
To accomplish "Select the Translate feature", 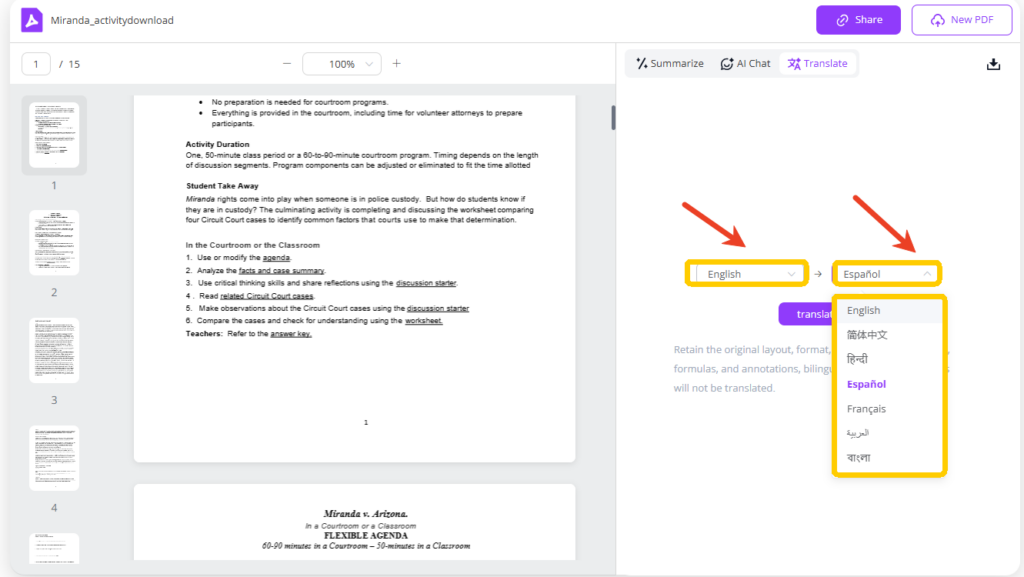I will point(818,63).
